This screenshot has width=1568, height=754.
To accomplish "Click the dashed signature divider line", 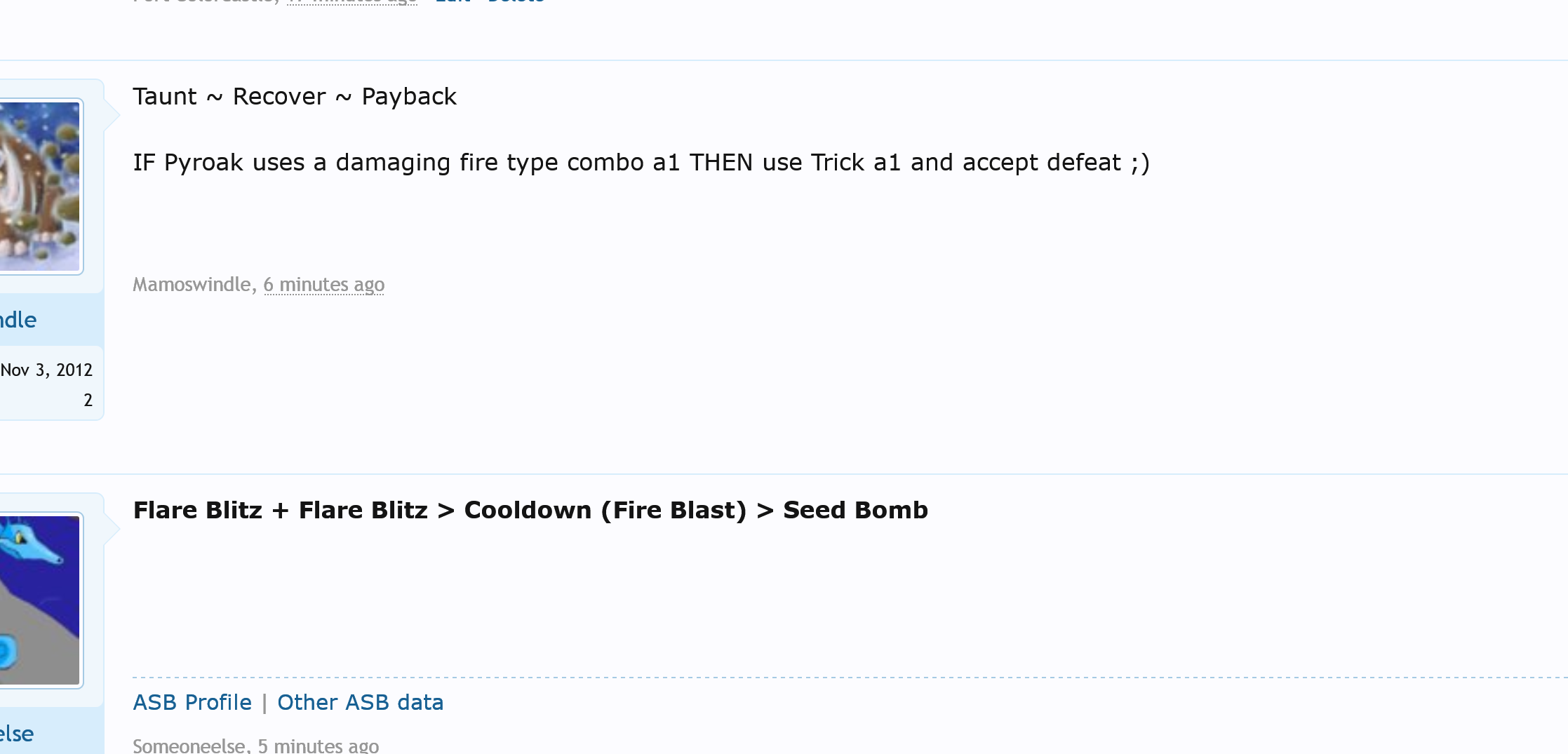I will [842, 678].
